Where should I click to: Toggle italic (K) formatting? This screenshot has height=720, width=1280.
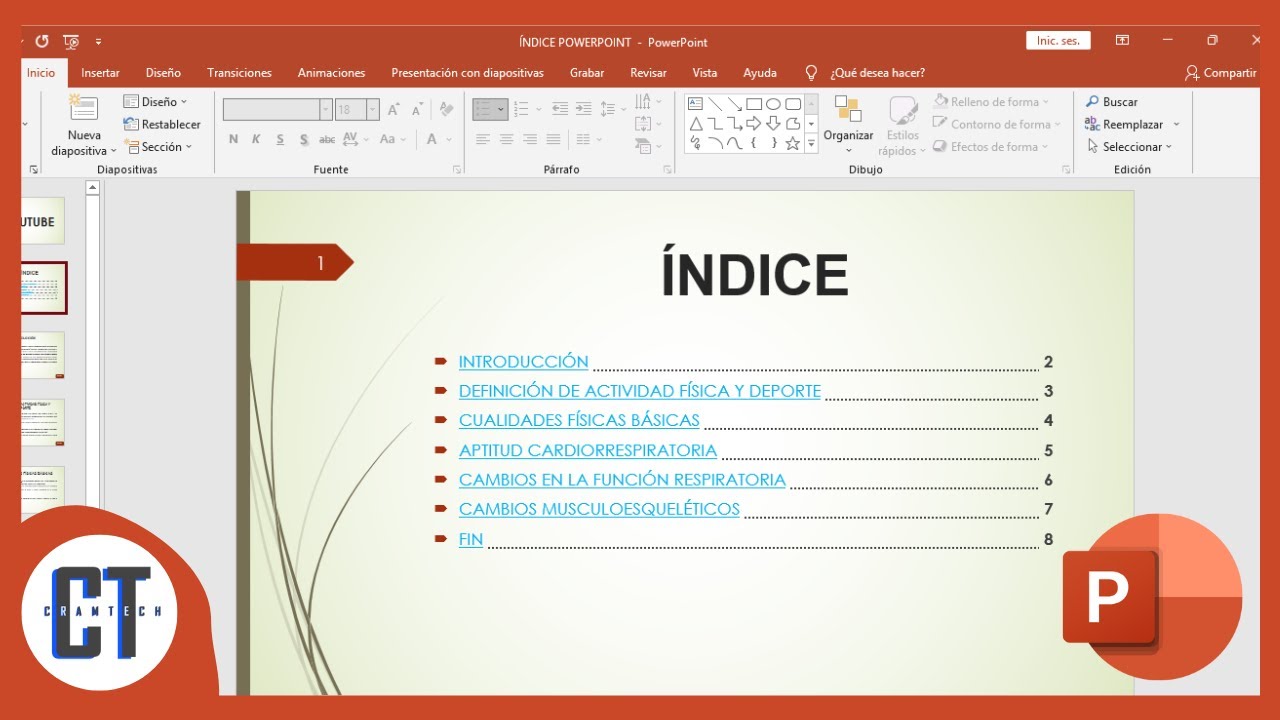click(x=256, y=139)
